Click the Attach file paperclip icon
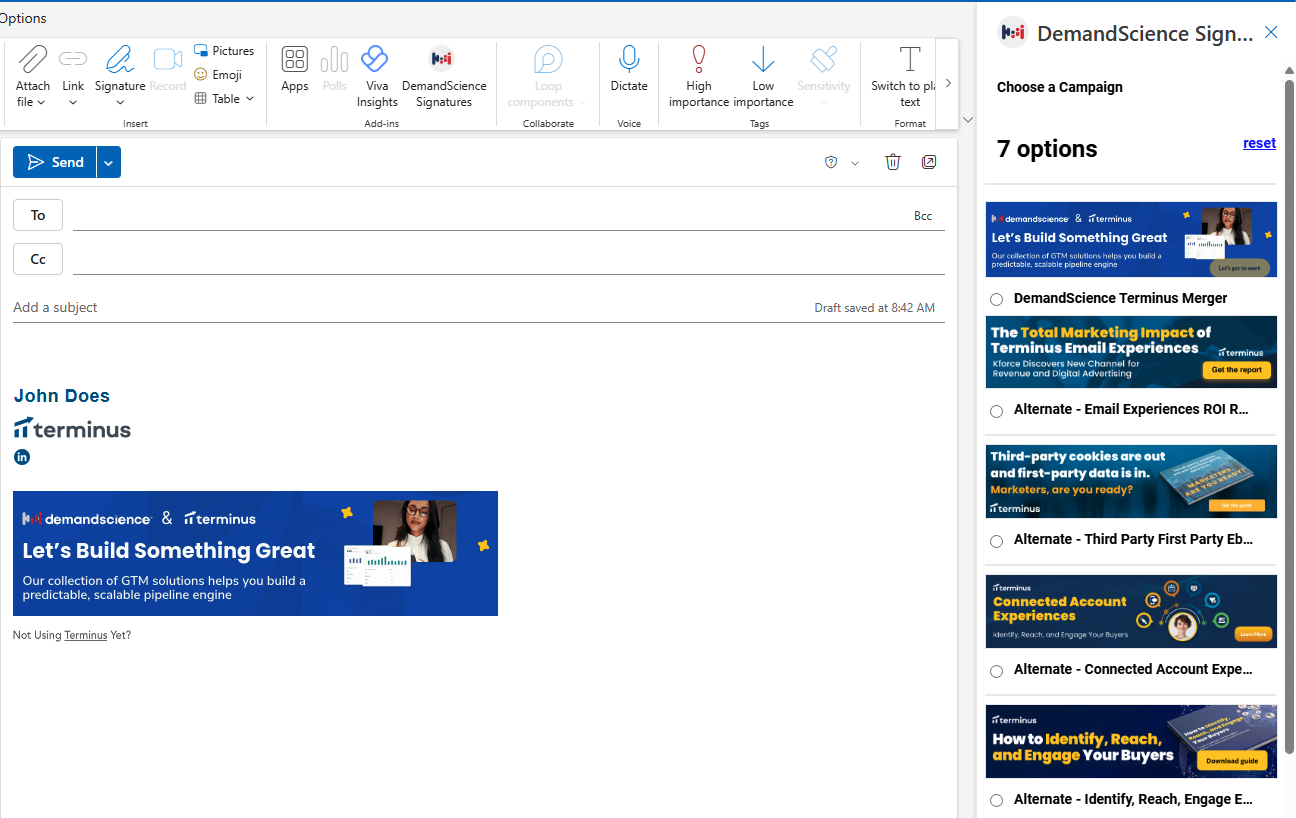Viewport: 1296px width, 818px height. (33, 59)
